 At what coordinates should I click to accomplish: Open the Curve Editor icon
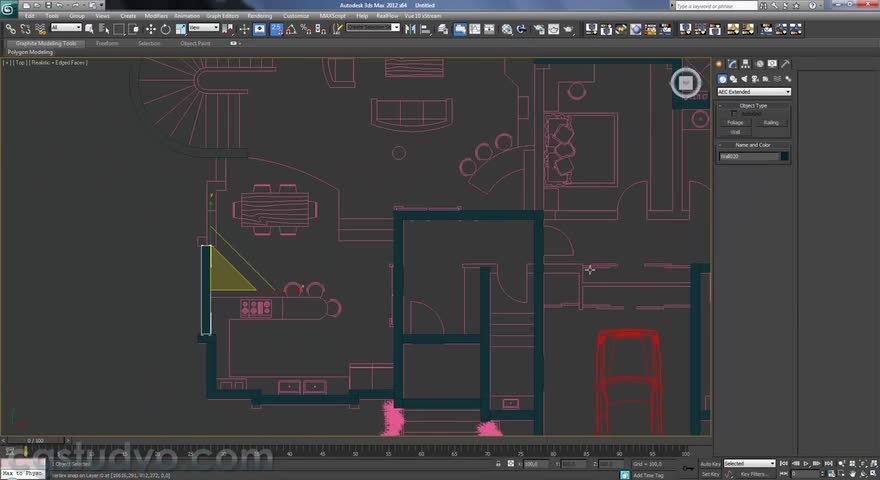coord(475,29)
